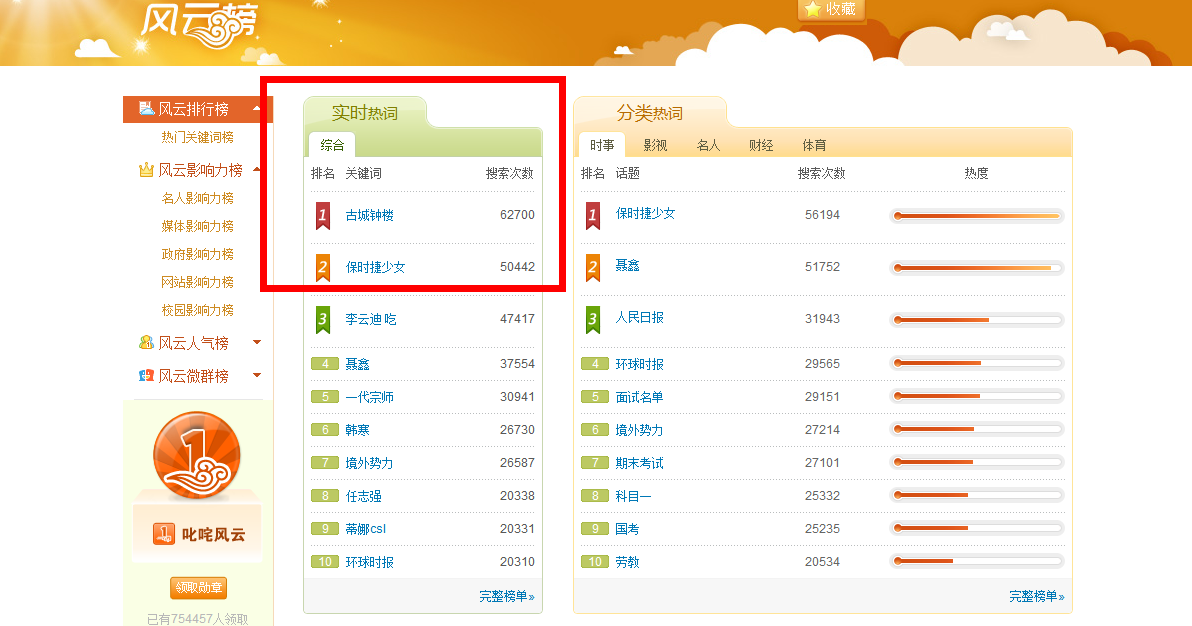Viewport: 1192px width, 626px height.
Task: Collapse the 风云影响力榜 section arrow
Action: 257,170
